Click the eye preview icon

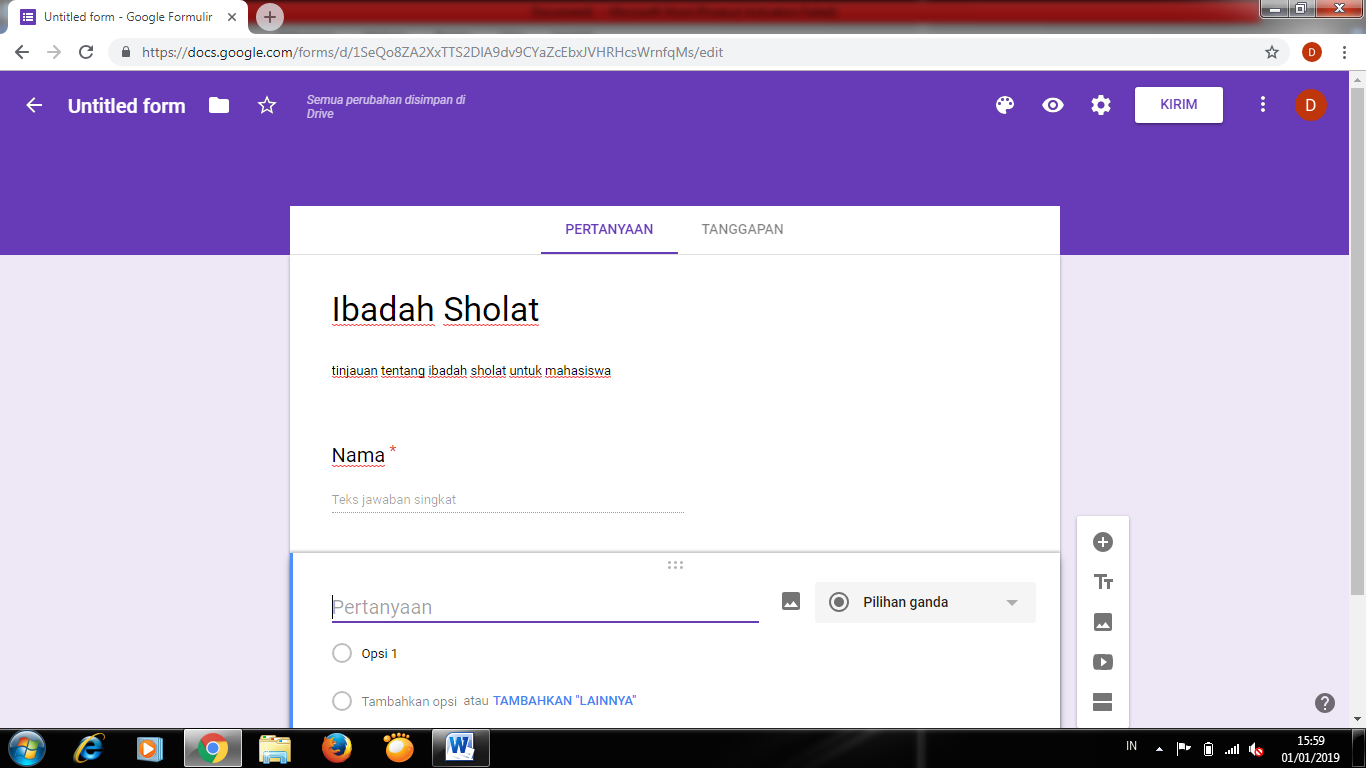coord(1053,105)
